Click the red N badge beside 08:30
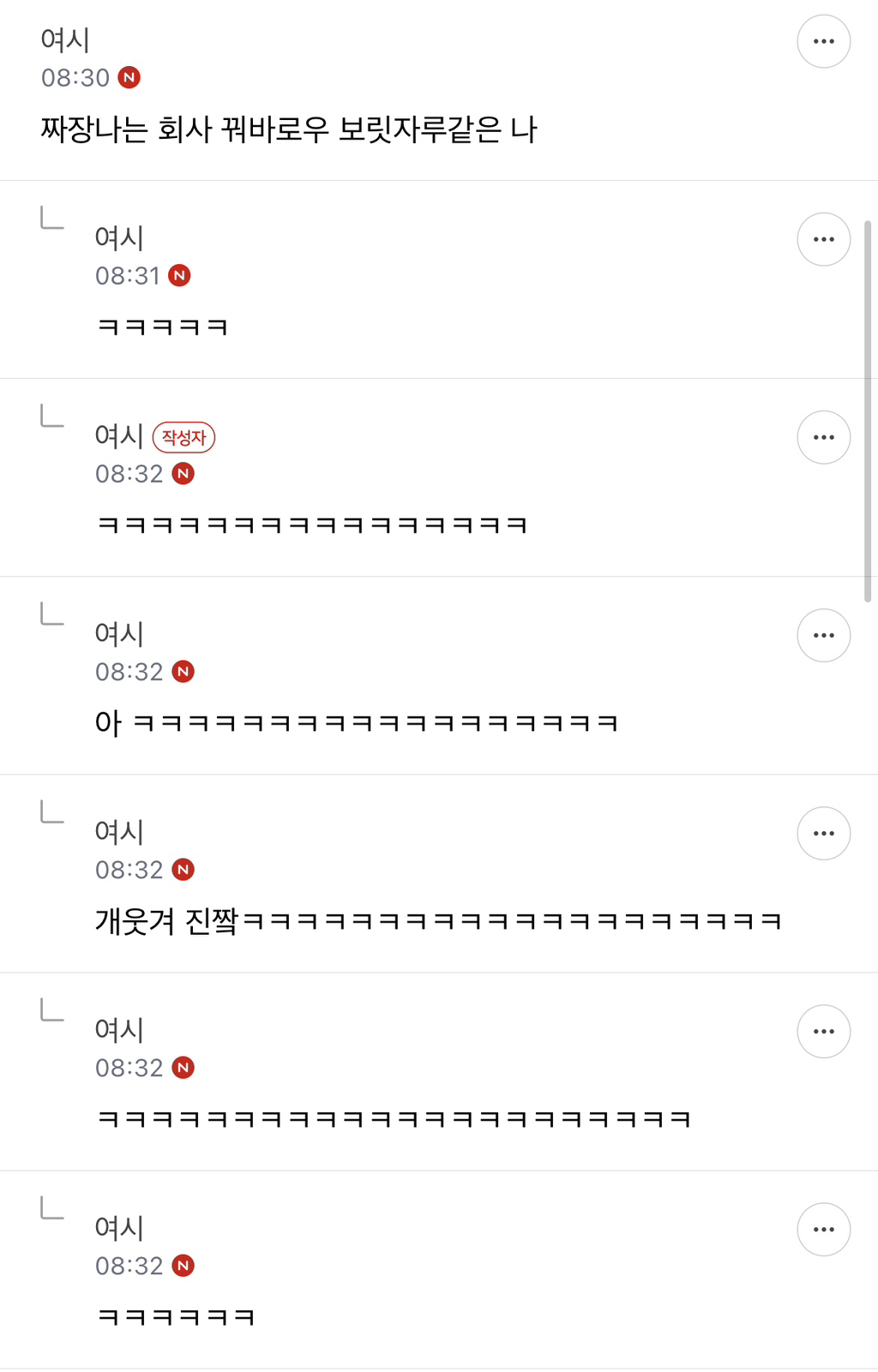Screen dimensions: 878x1372 [129, 77]
